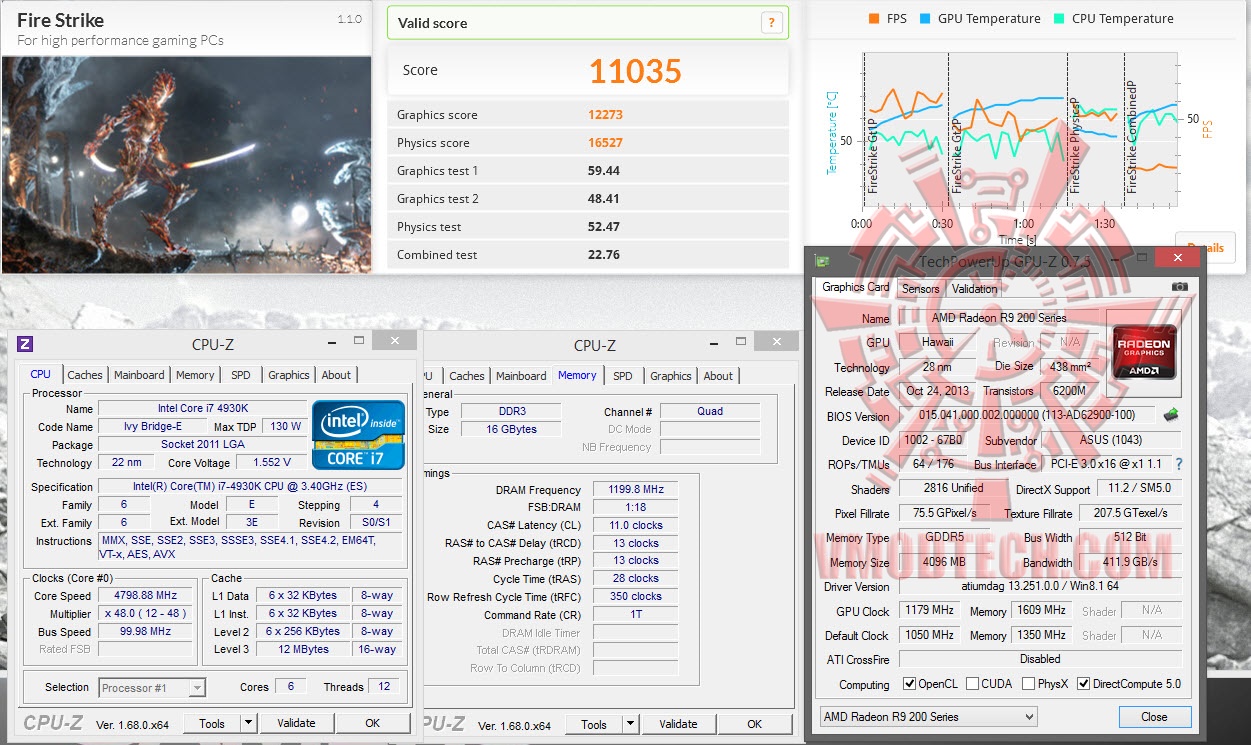The height and width of the screenshot is (745, 1251).
Task: Click the GPU Name field AMD Radeon R9 200 Series
Action: (999, 318)
